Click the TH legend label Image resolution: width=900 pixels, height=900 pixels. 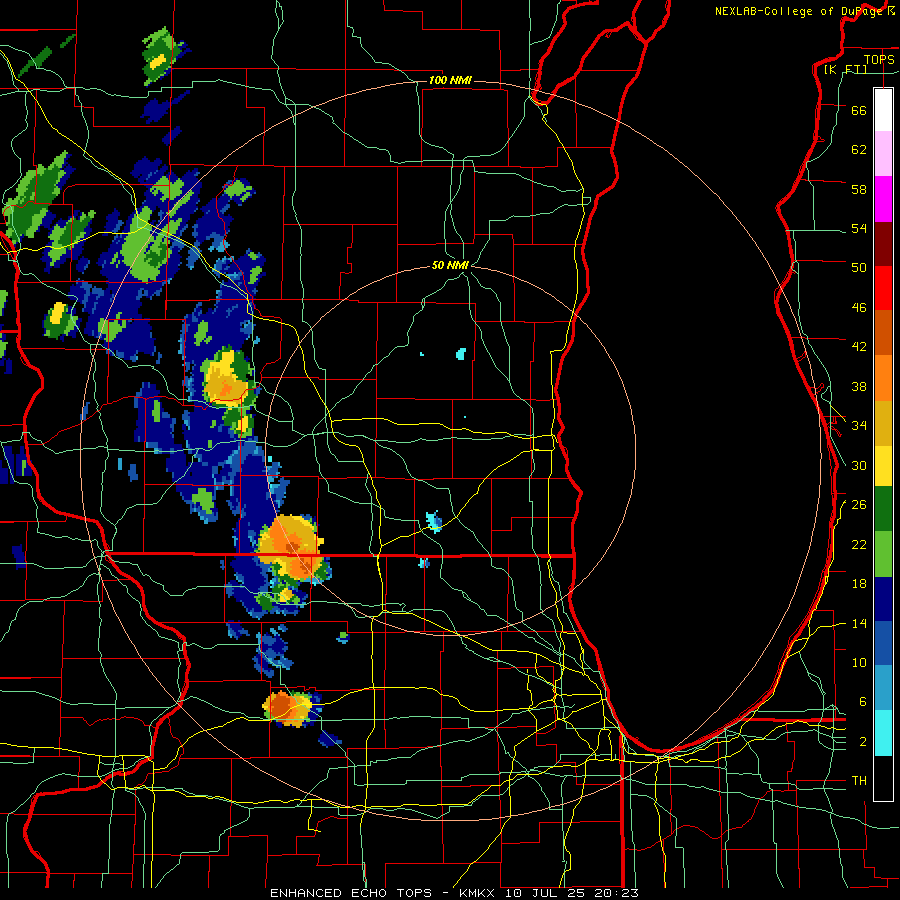(x=859, y=781)
